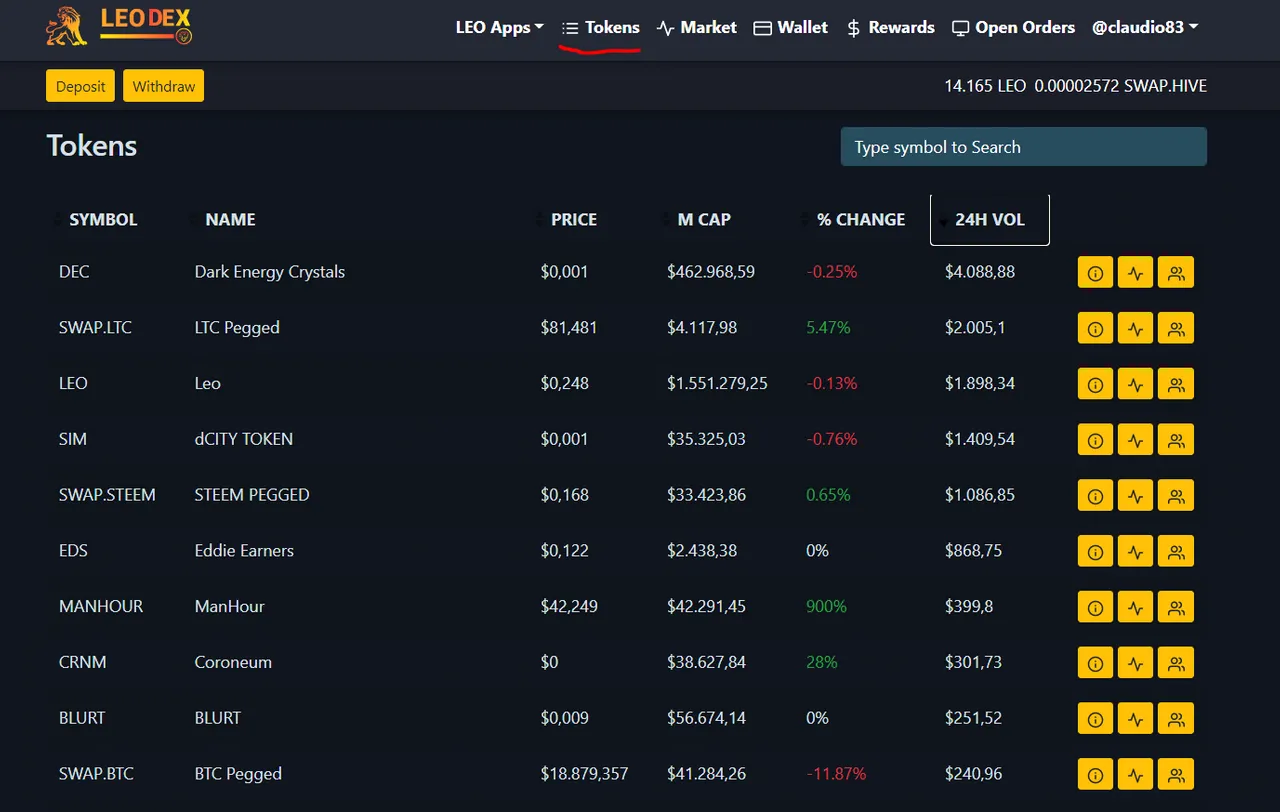Image resolution: width=1280 pixels, height=812 pixels.
Task: Select the SWAP.LTC symbol cell
Action: (95, 328)
